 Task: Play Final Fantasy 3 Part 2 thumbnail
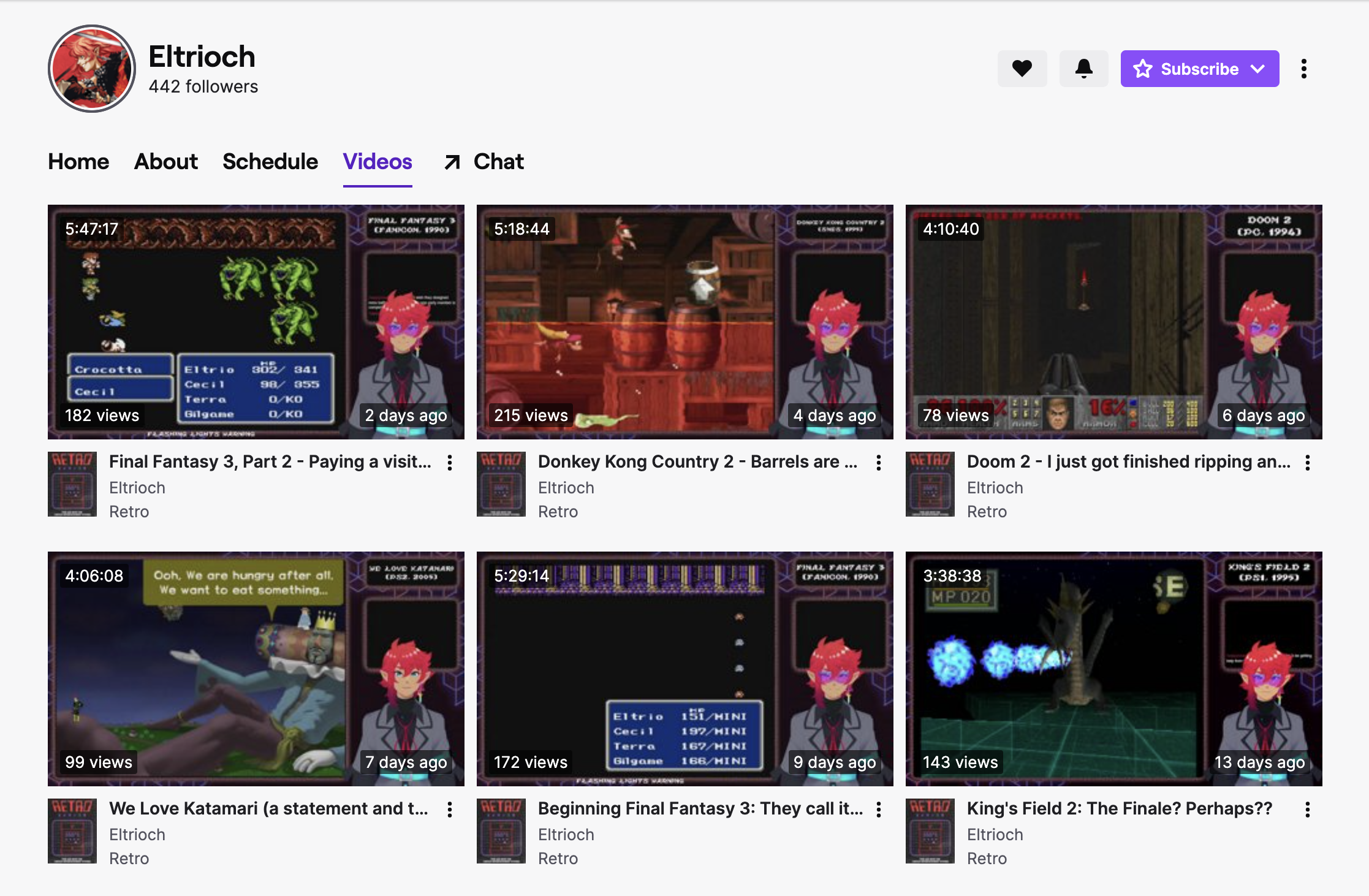pos(256,322)
